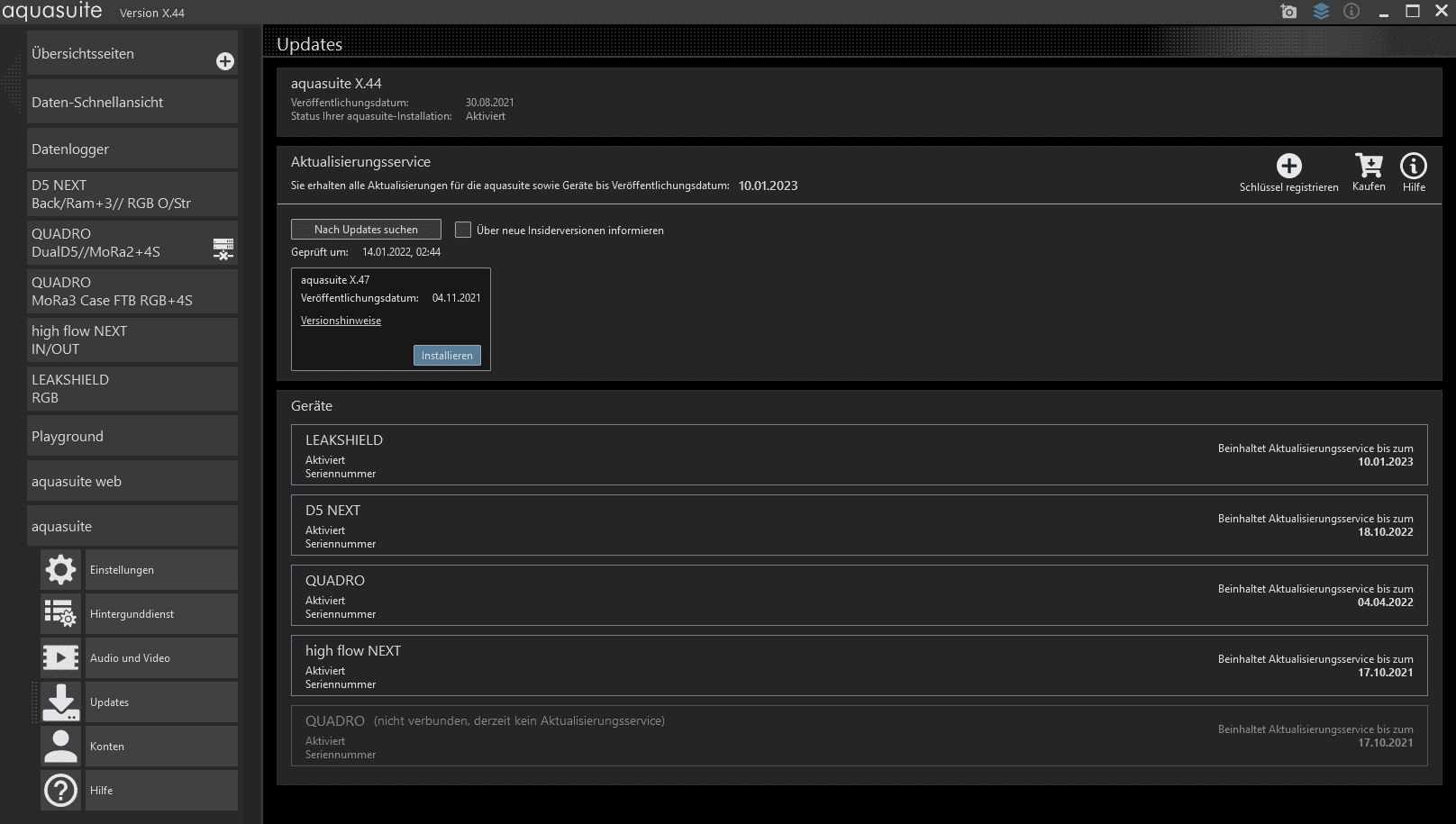Open Konten accounts page

point(161,747)
